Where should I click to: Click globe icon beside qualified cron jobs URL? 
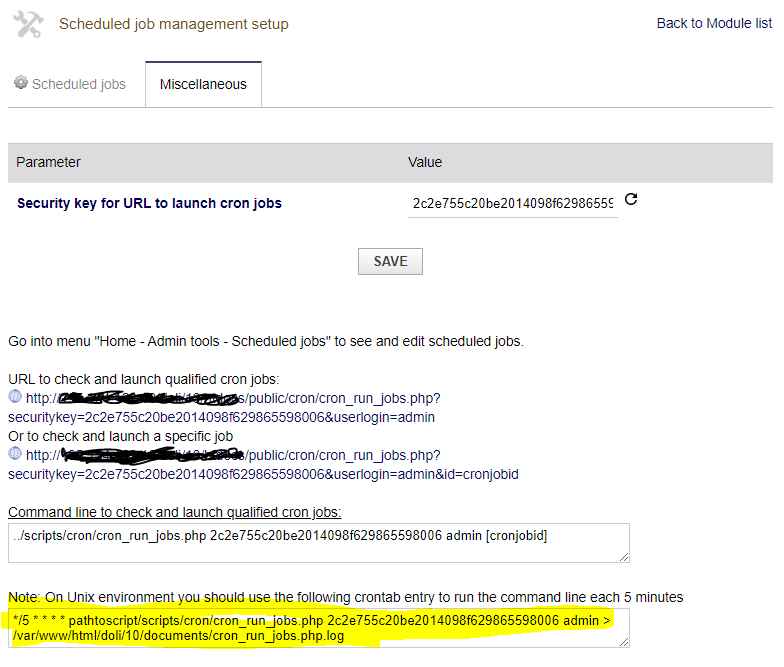coord(14,397)
